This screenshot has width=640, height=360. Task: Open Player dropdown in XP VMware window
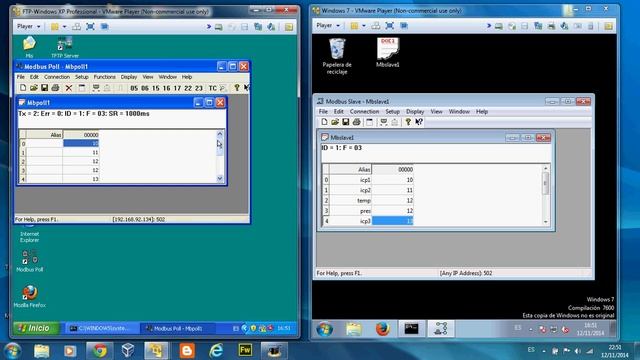pyautogui.click(x=29, y=27)
